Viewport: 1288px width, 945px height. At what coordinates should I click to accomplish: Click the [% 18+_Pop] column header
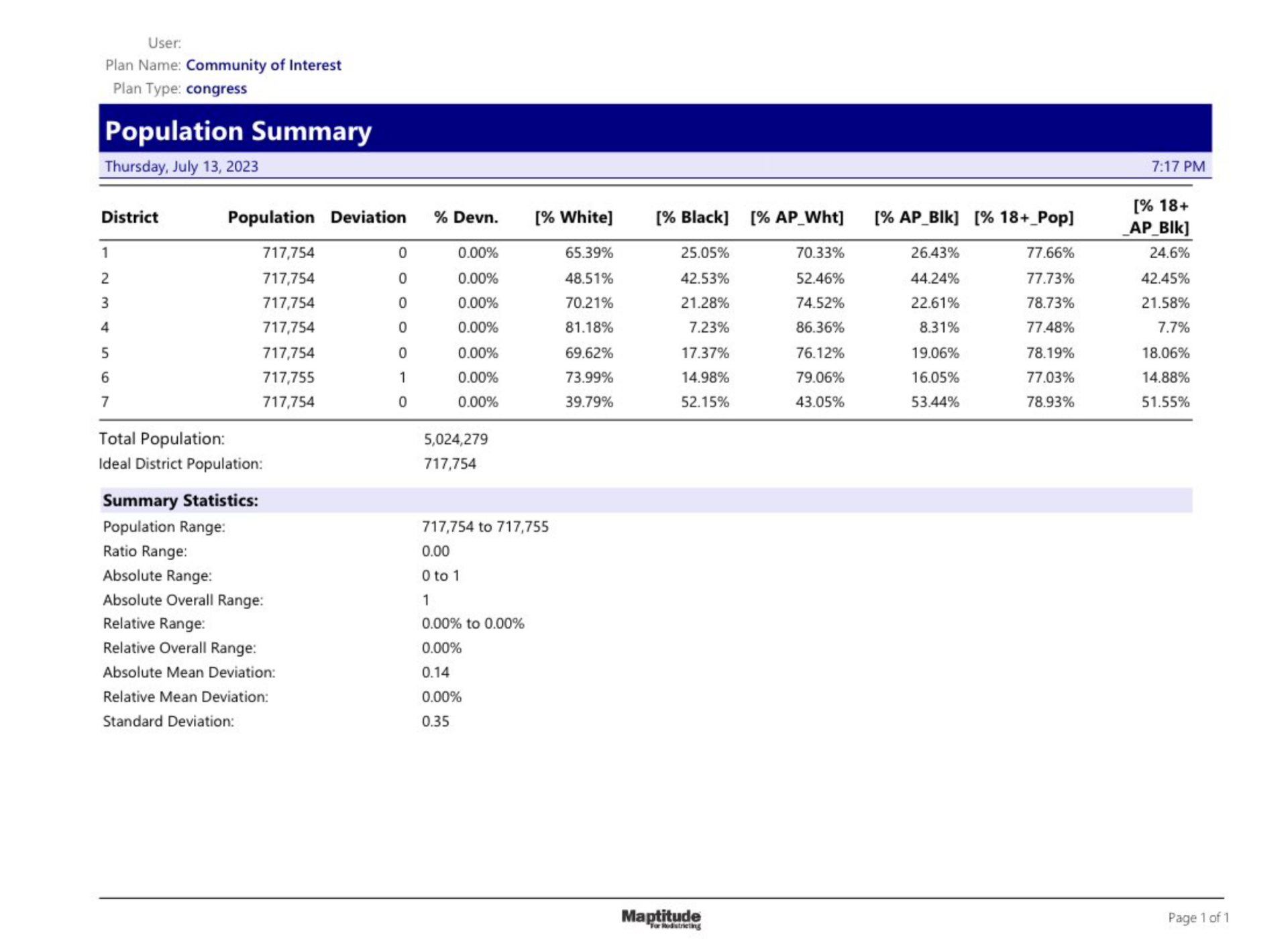point(1024,217)
